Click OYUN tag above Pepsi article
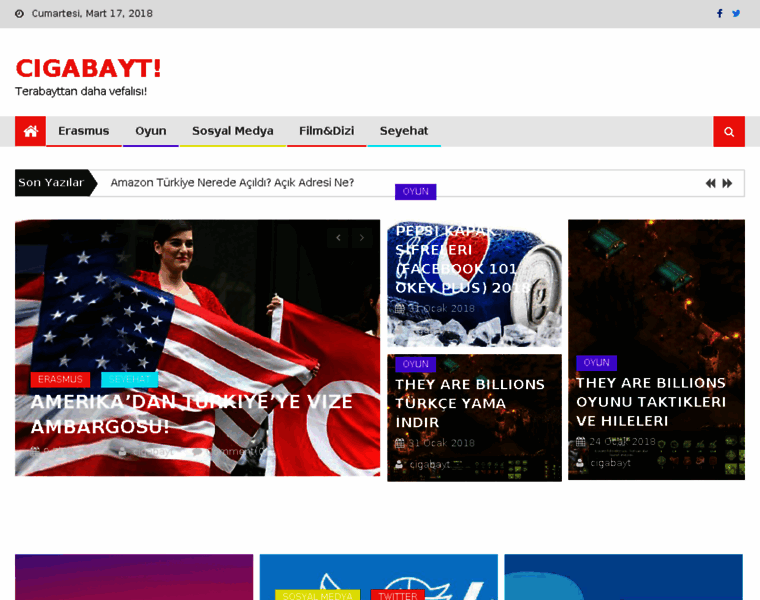The height and width of the screenshot is (600, 760). [x=415, y=191]
